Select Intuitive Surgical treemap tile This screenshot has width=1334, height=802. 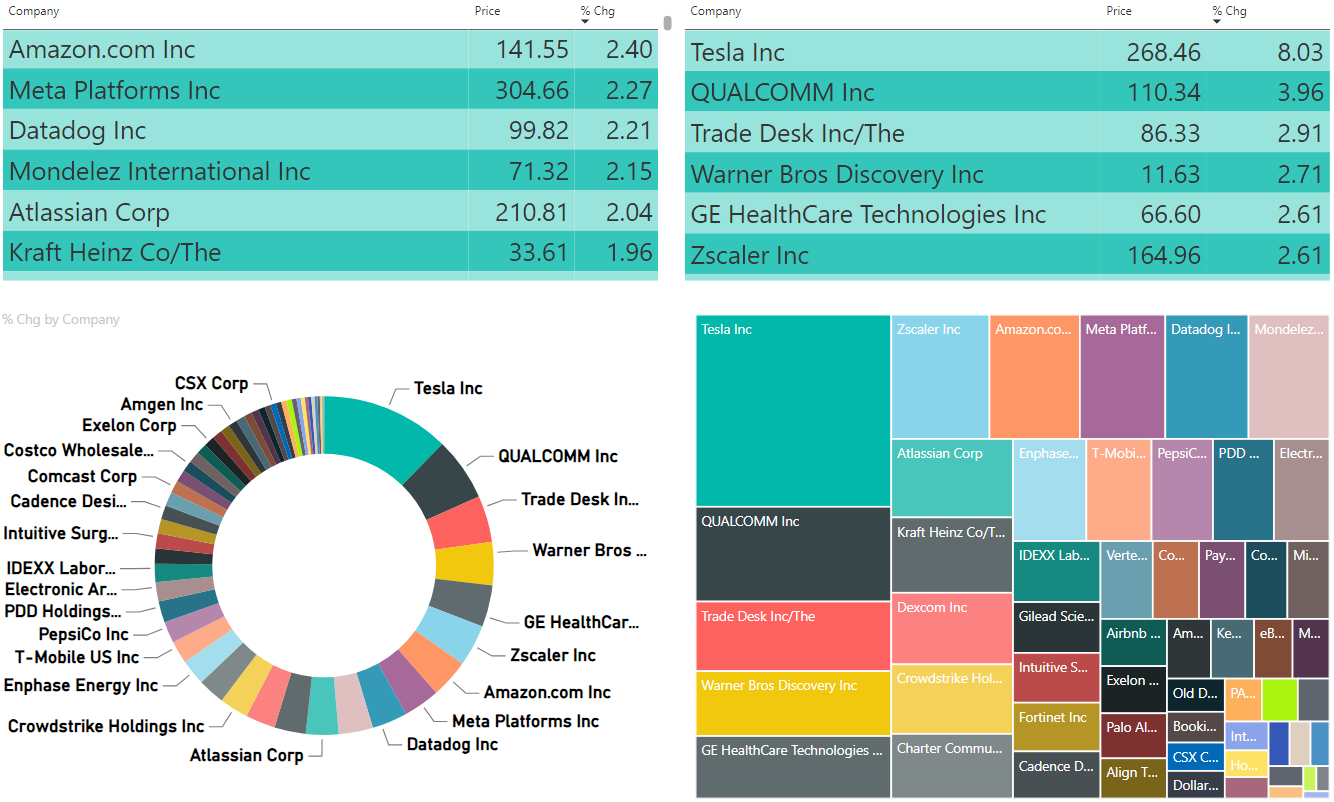(x=1056, y=678)
